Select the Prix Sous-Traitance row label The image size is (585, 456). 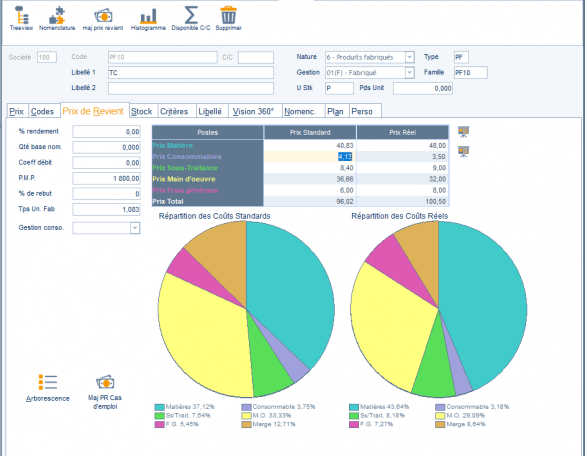tap(185, 168)
